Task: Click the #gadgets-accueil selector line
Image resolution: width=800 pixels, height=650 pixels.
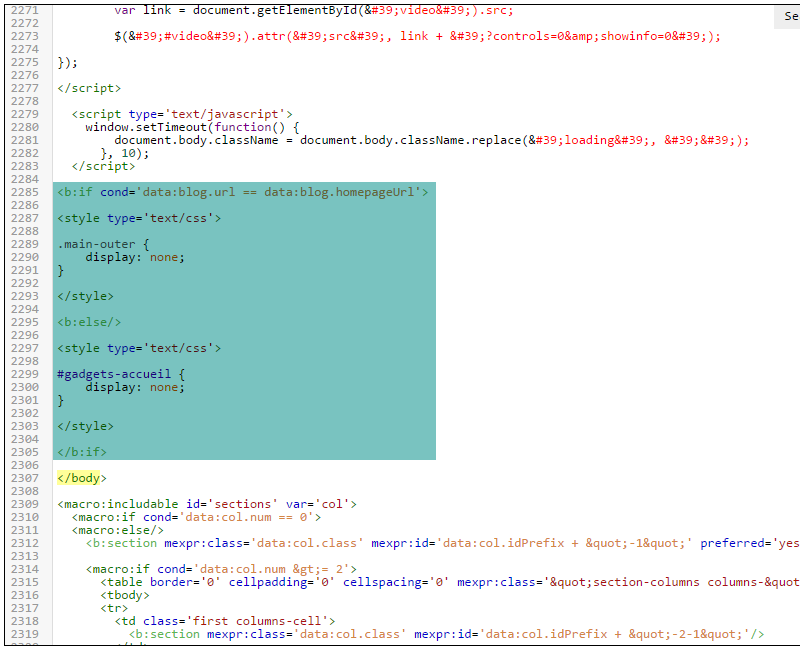Action: tap(121, 374)
